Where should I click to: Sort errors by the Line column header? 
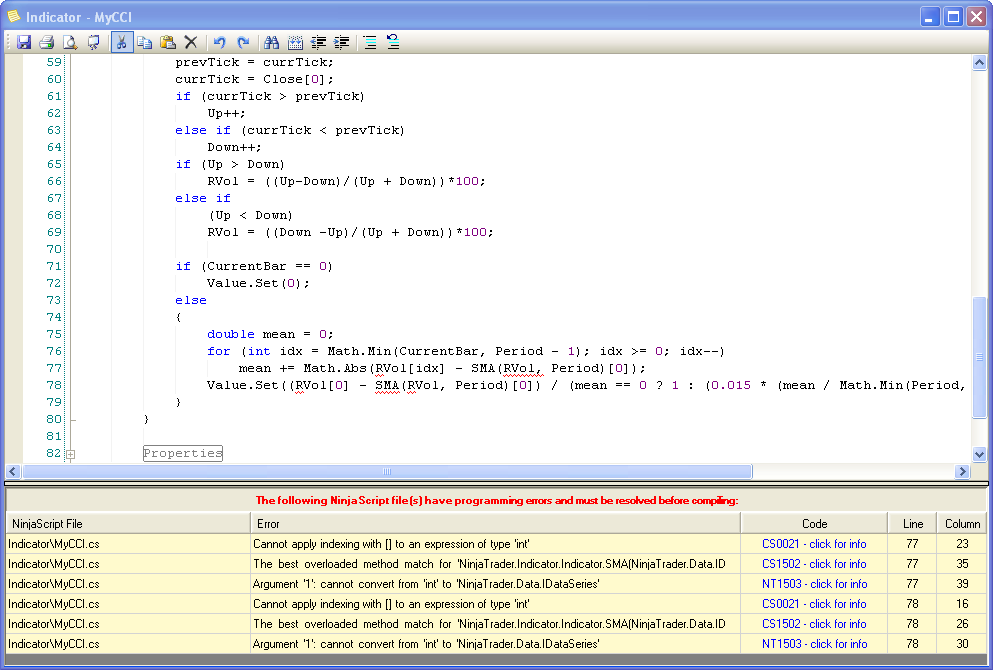pos(911,523)
